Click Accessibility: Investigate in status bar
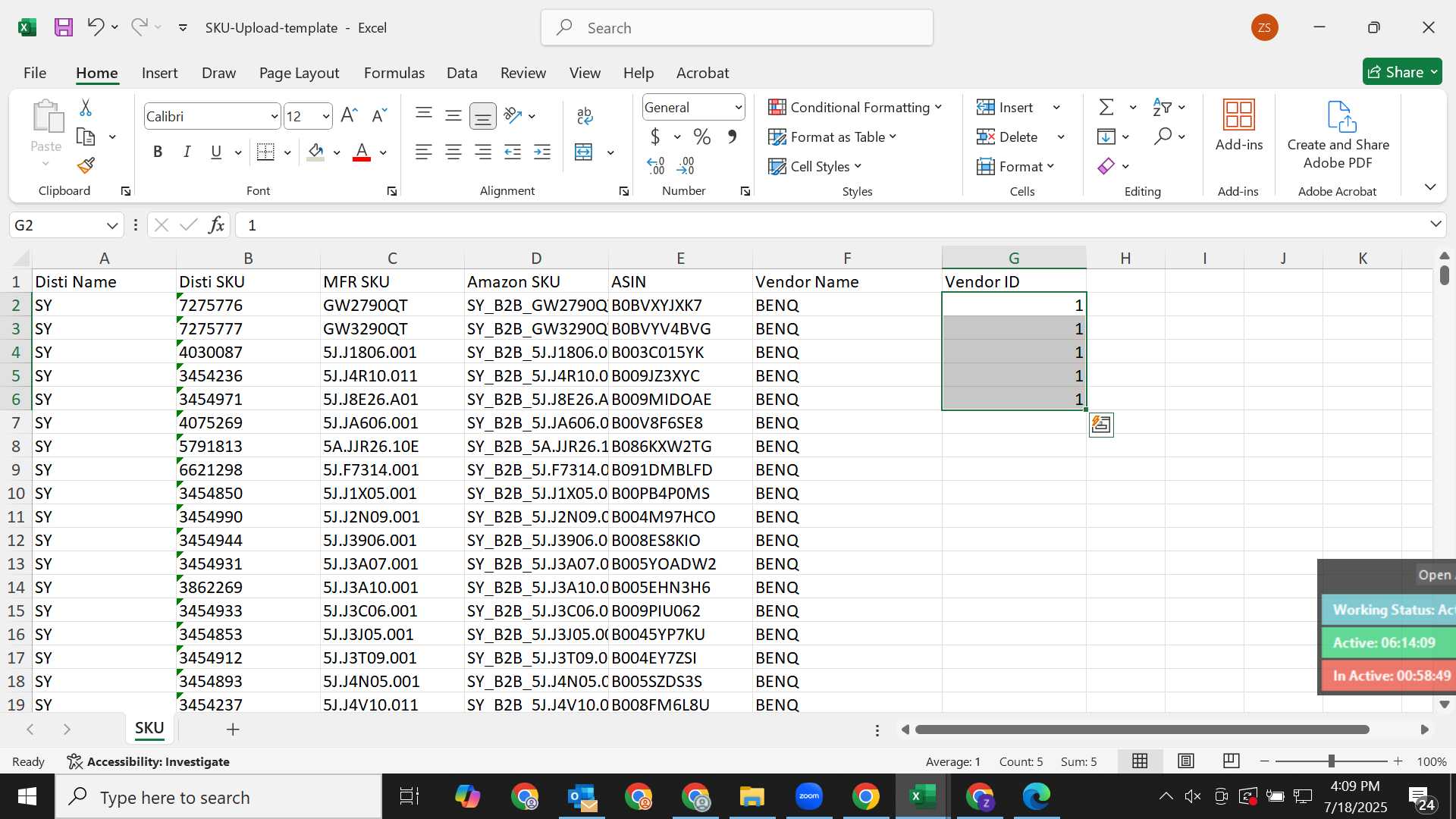 [x=149, y=761]
